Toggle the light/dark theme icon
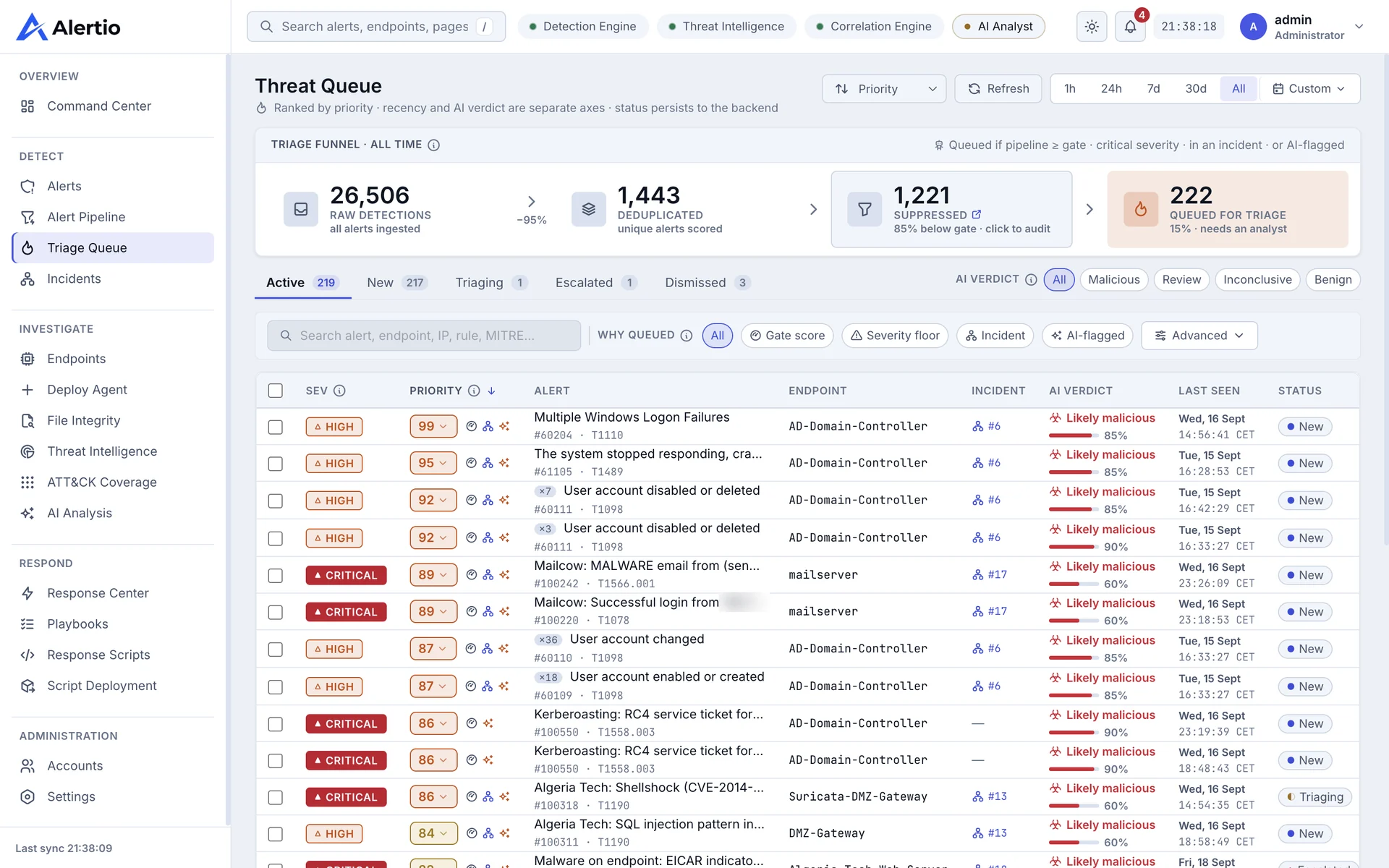Image resolution: width=1389 pixels, height=868 pixels. [1092, 27]
